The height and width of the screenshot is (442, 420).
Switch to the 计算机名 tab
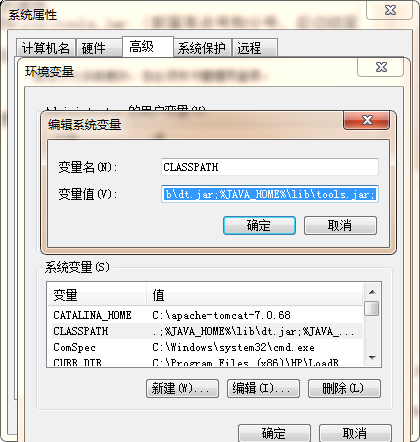point(46,48)
